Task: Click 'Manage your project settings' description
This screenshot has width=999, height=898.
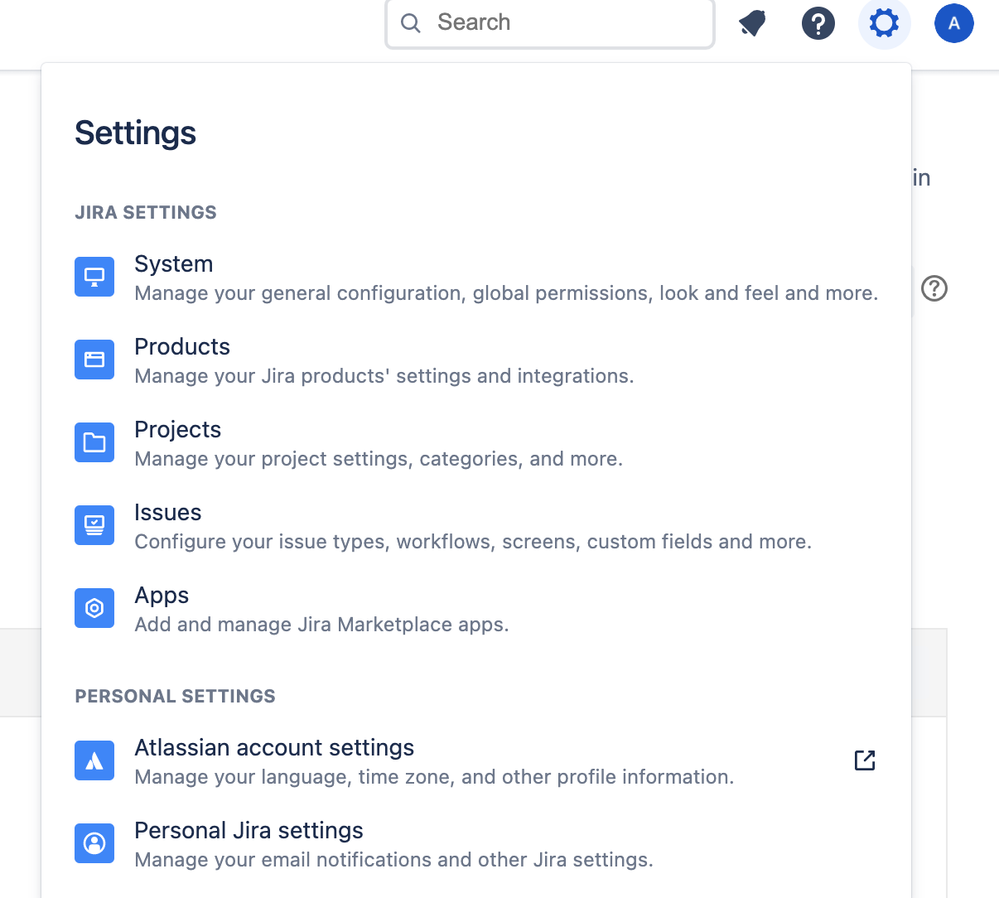Action: [x=378, y=459]
